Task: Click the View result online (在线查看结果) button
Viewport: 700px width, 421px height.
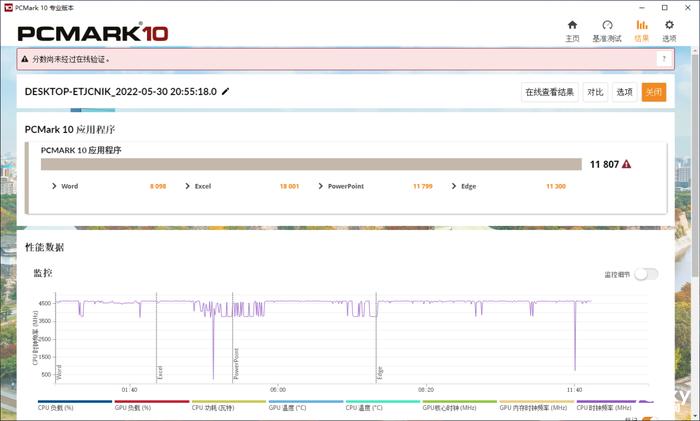Action: click(x=550, y=92)
